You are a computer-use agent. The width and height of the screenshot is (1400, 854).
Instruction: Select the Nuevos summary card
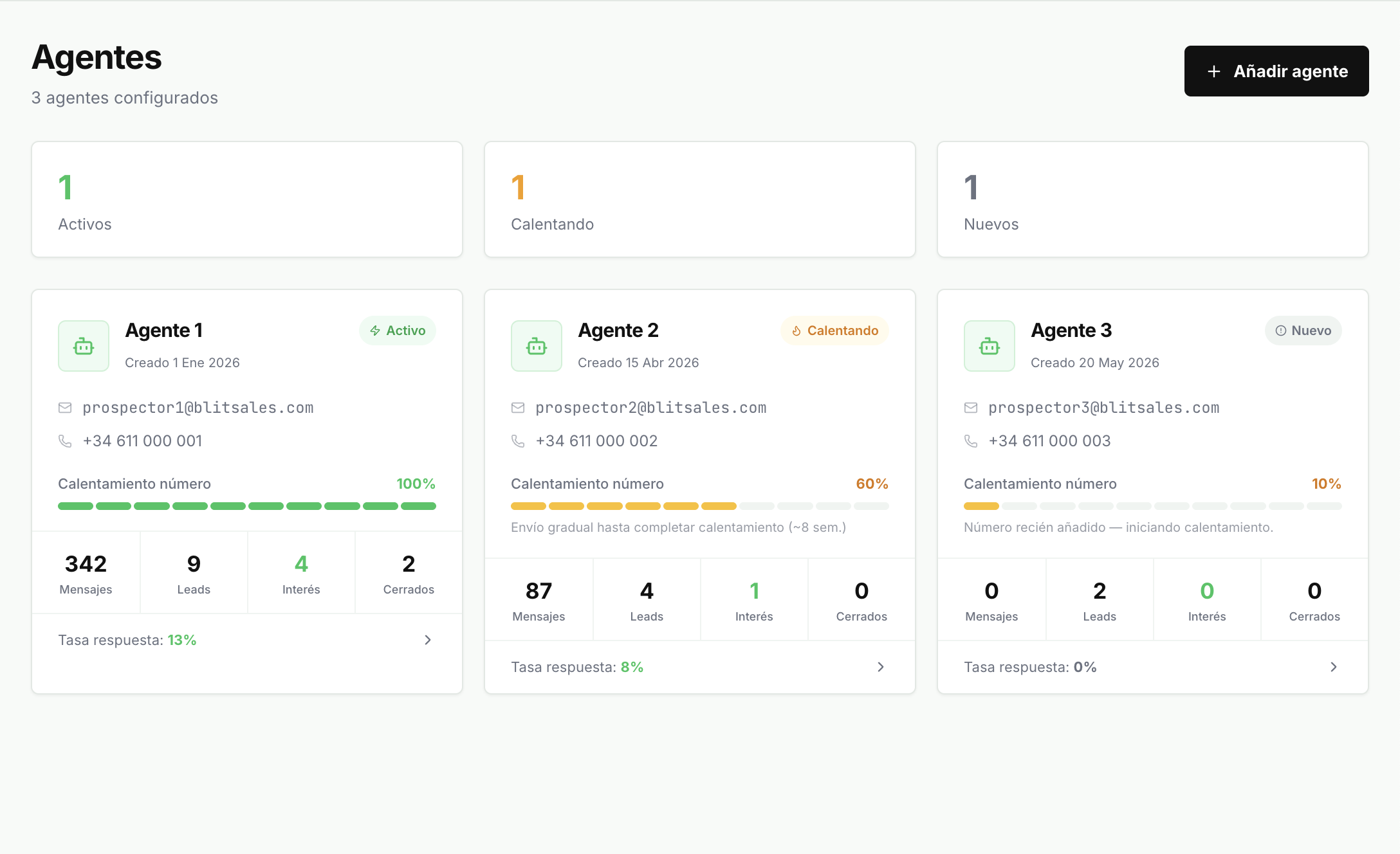(x=1153, y=199)
